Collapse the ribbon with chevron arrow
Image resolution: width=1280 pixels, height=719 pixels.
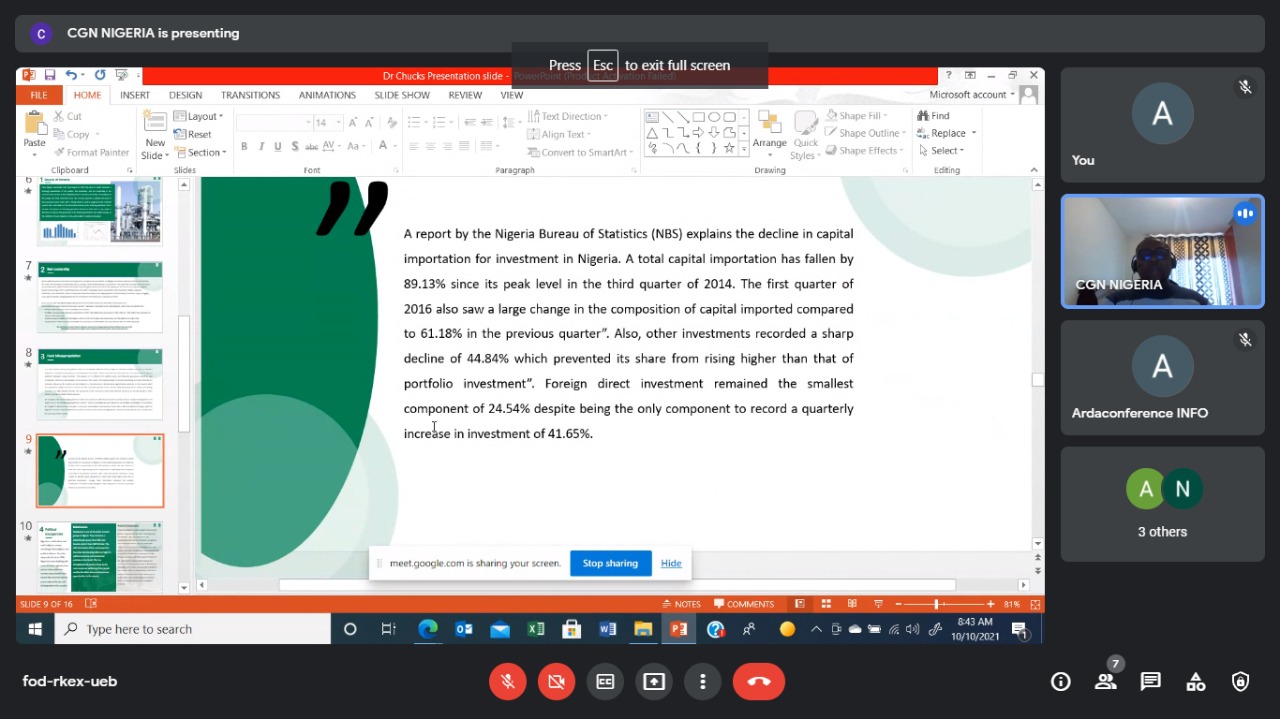(x=1034, y=170)
